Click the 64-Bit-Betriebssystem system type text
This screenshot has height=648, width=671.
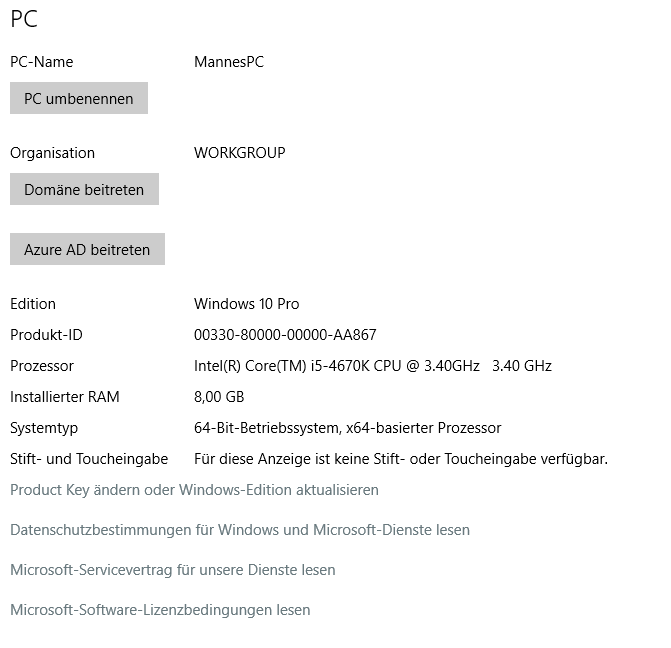[347, 428]
